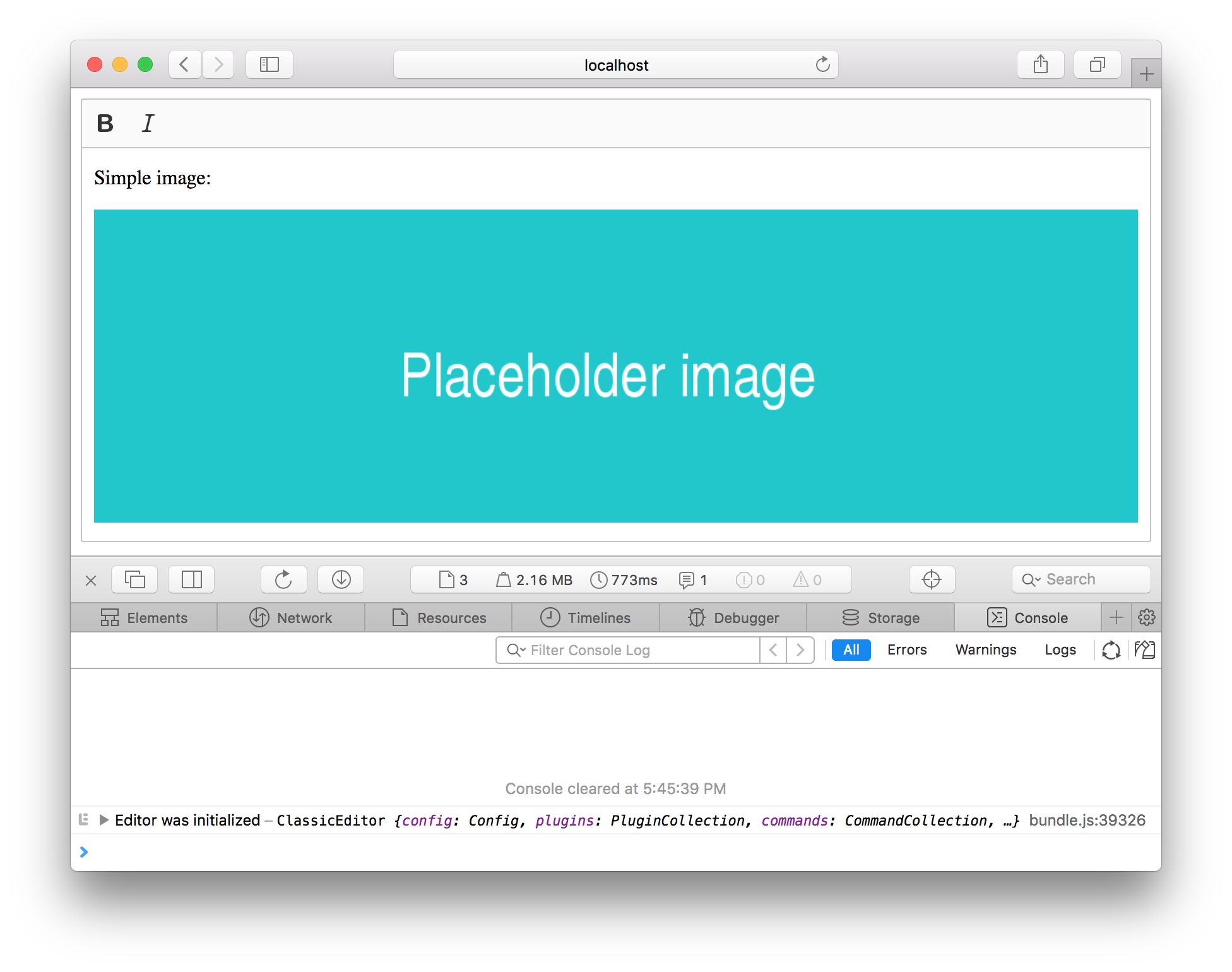This screenshot has height=972, width=1232.
Task: Reload page from the address bar icon
Action: point(822,64)
